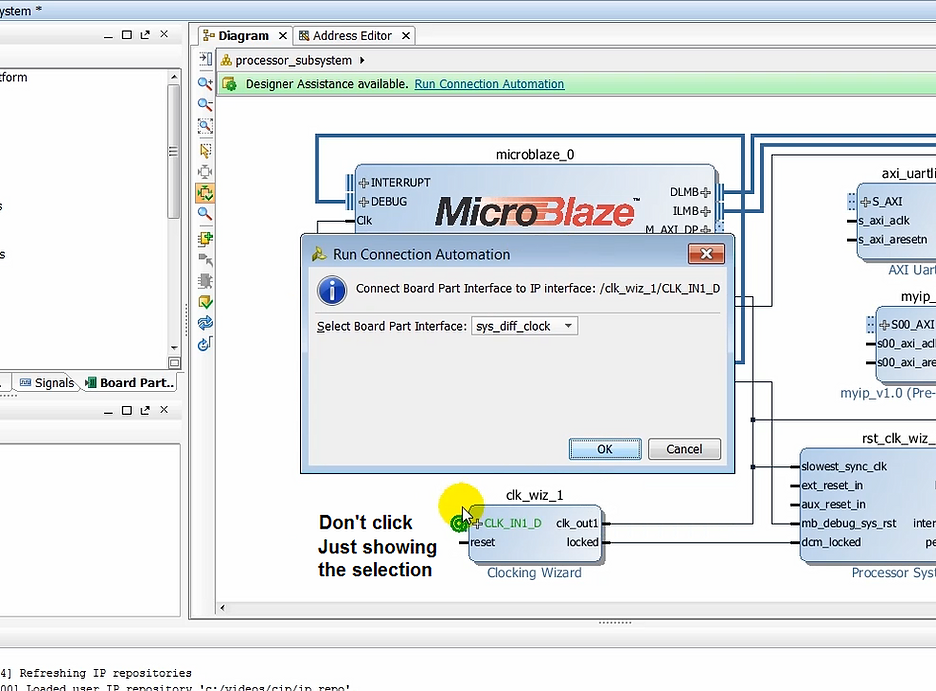The width and height of the screenshot is (936, 691).
Task: Expand the DEBUG port on microblaze_0
Action: coord(364,202)
